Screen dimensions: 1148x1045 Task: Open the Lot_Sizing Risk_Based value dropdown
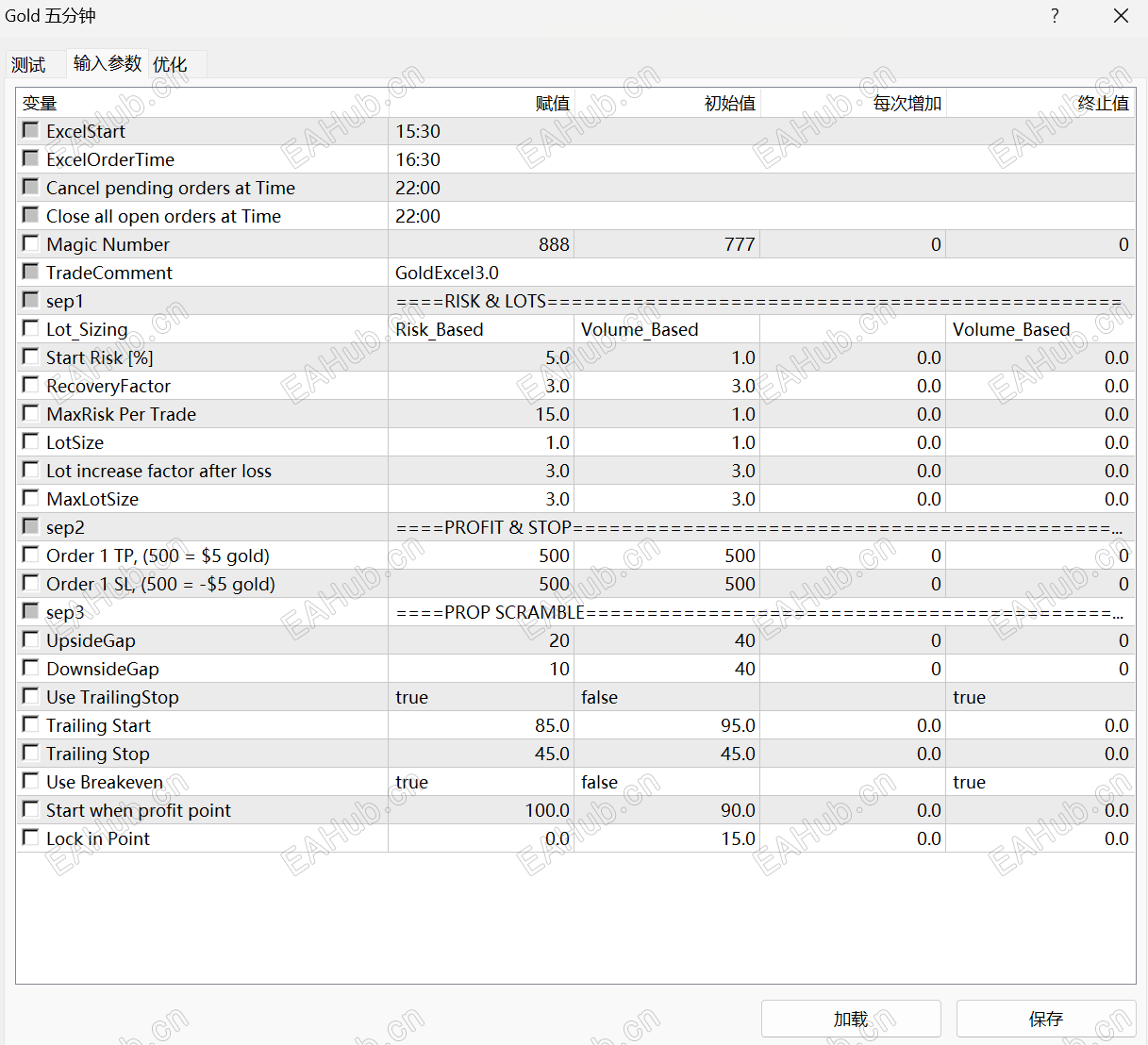(481, 329)
